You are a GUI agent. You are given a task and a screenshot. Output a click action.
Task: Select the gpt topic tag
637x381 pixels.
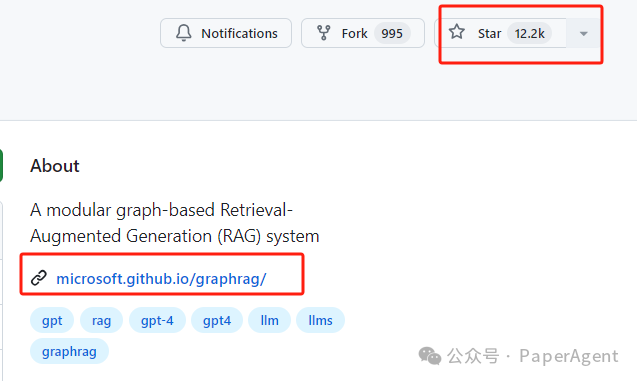click(52, 320)
